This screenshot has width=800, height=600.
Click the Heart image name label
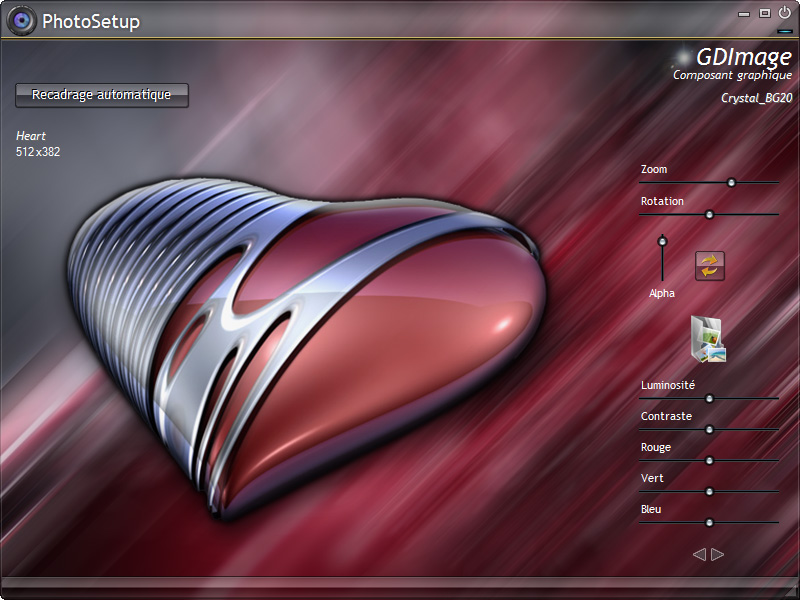tap(31, 136)
